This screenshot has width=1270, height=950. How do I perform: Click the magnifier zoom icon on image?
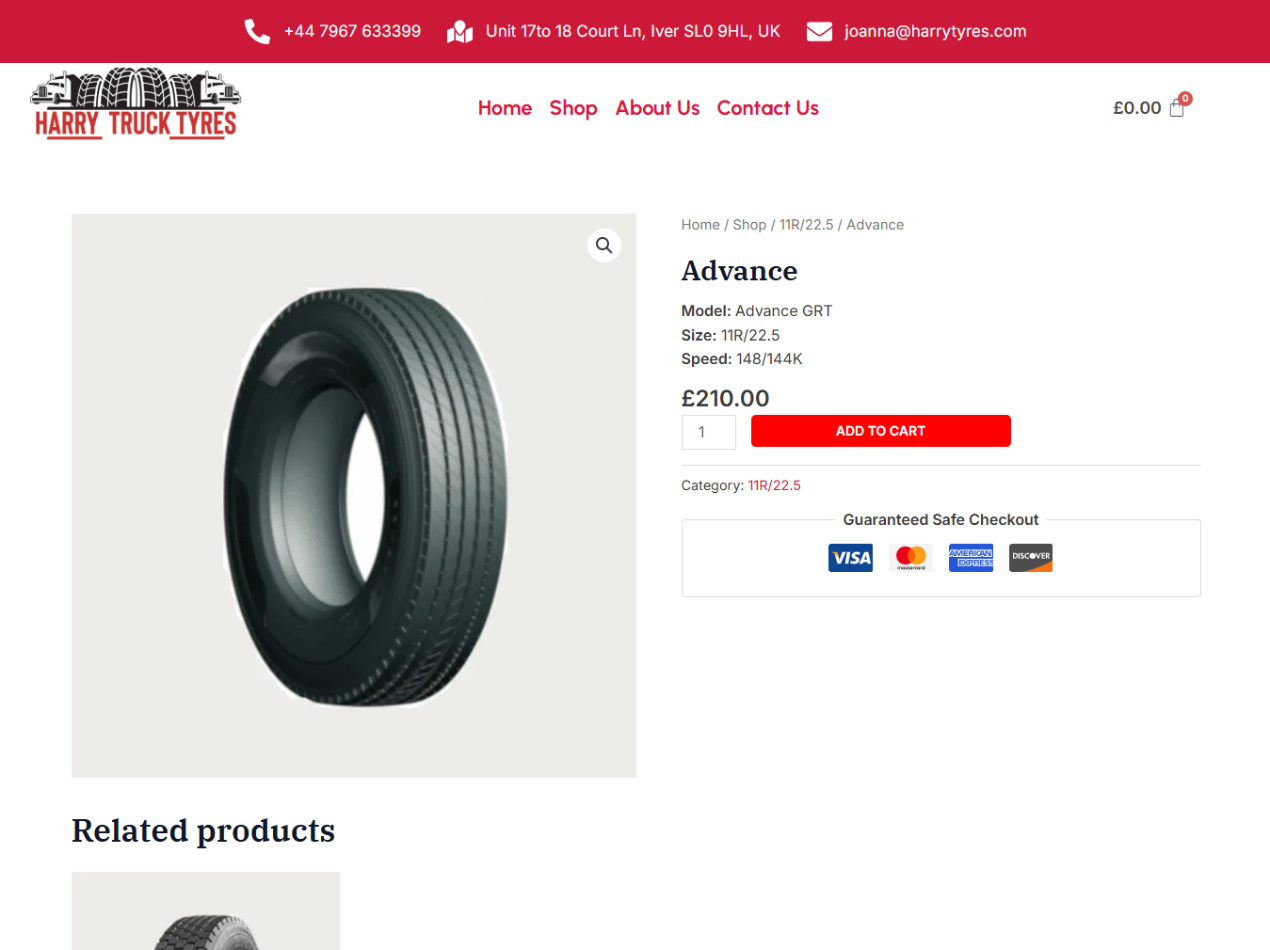click(604, 245)
